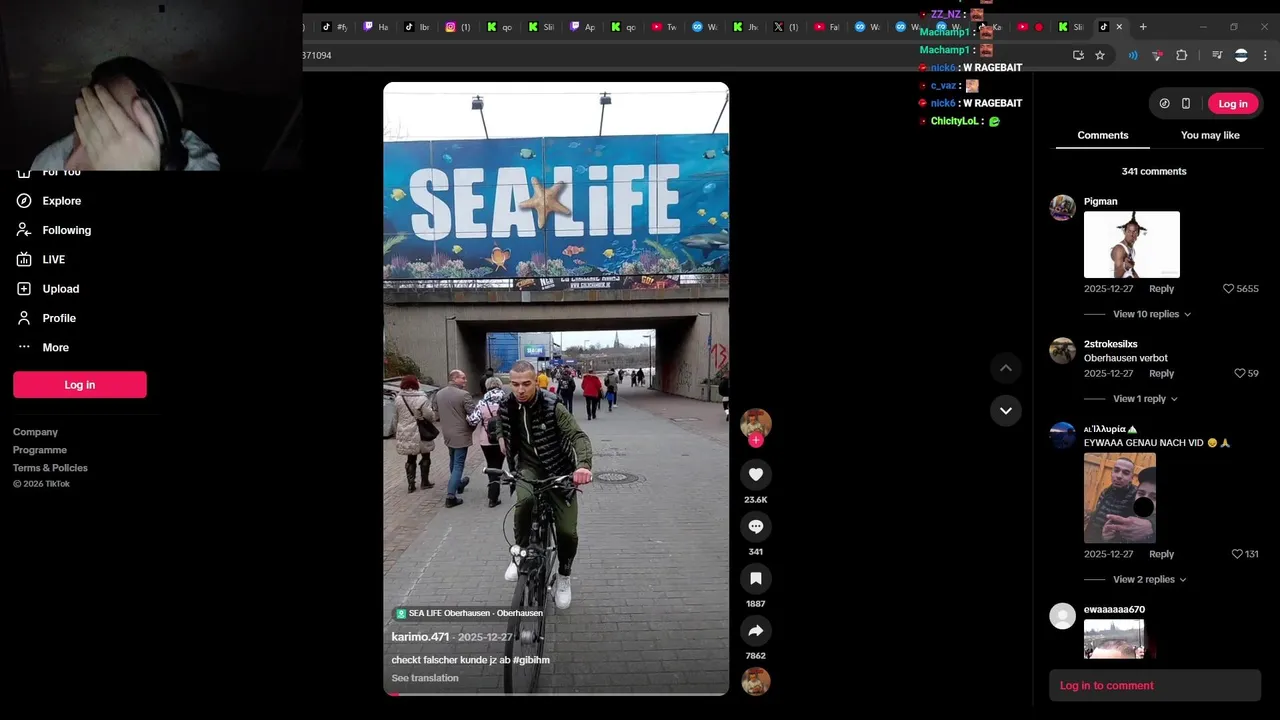Image resolution: width=1280 pixels, height=720 pixels.
Task: Open the karimo.471 username on the video
Action: (420, 637)
